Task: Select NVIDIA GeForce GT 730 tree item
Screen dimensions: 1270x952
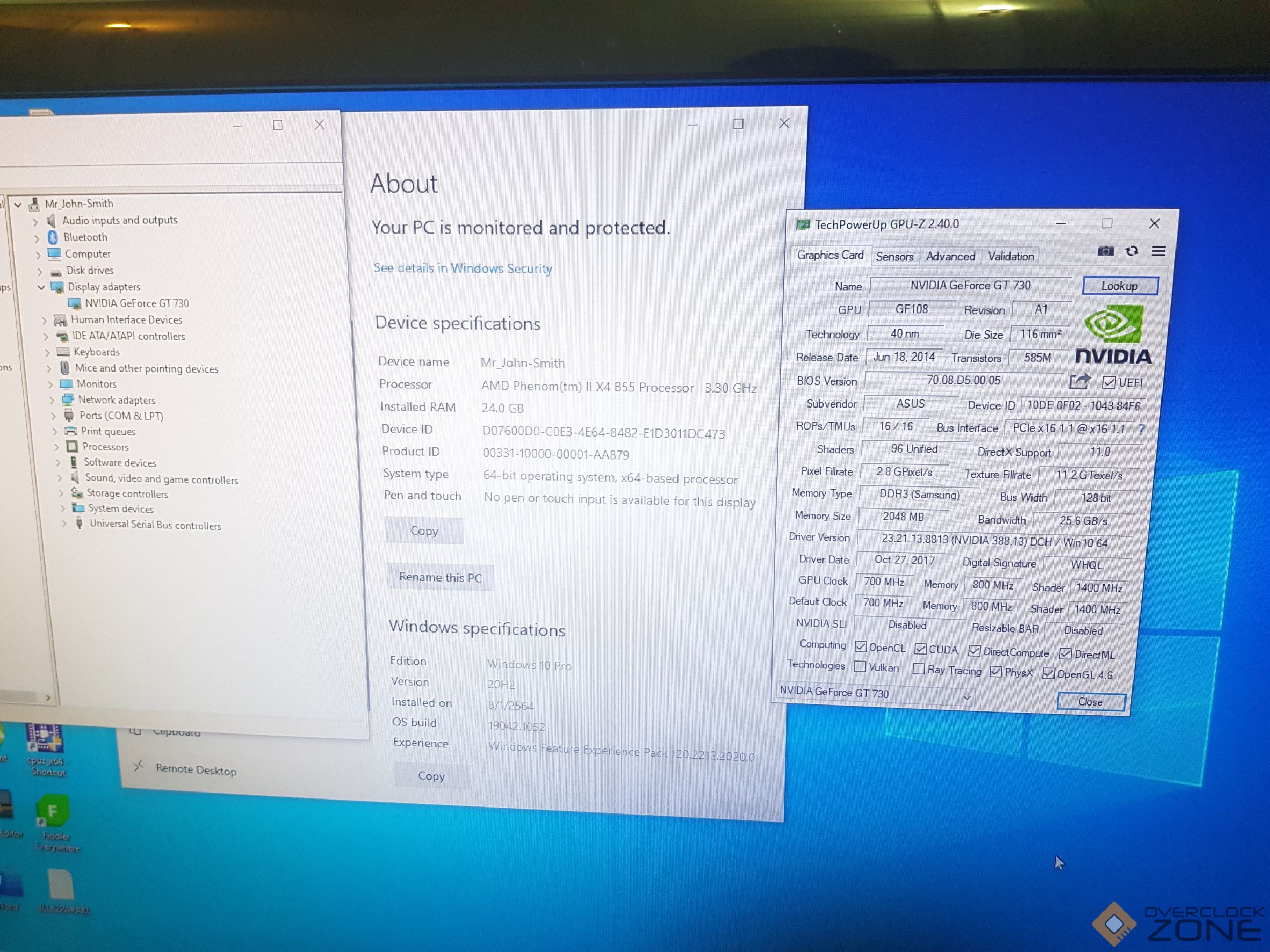Action: point(136,303)
